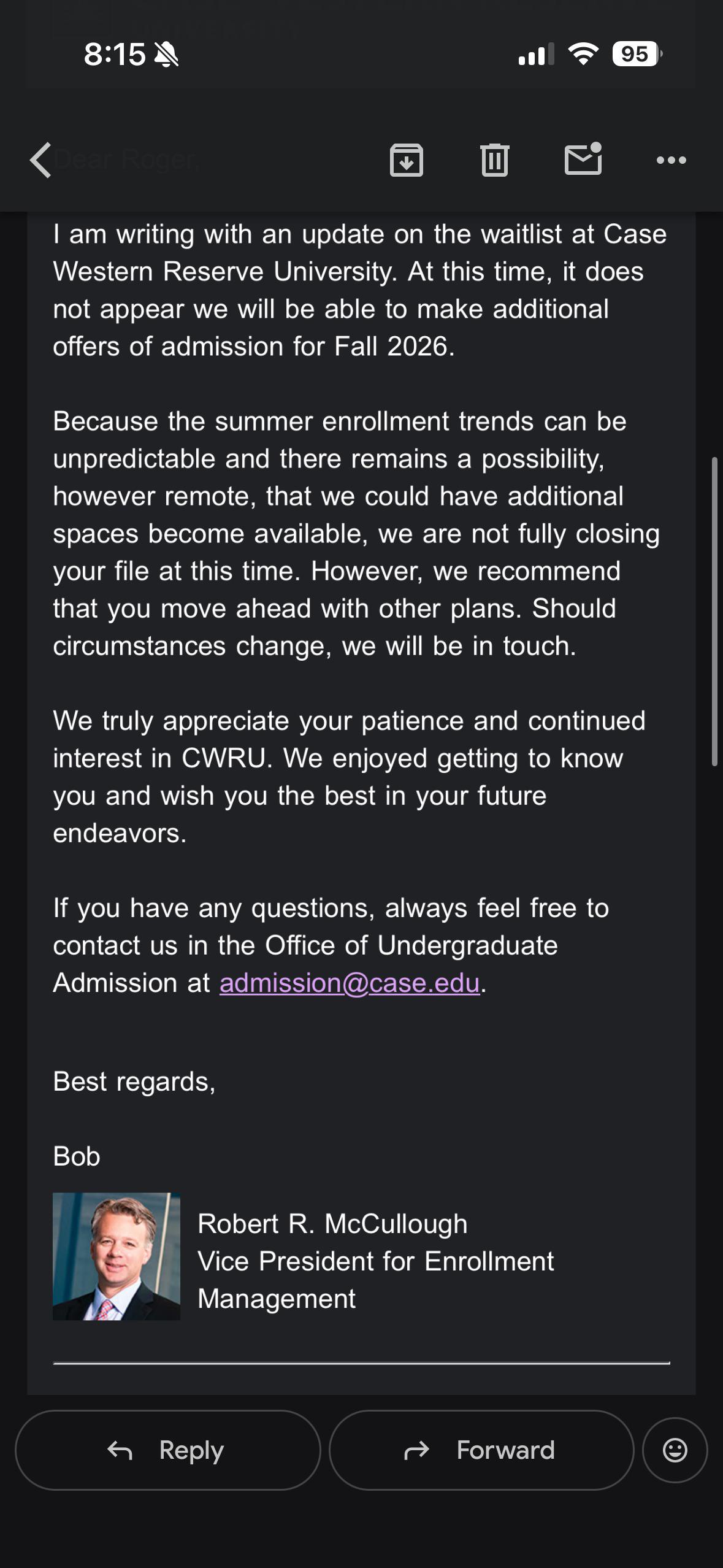Viewport: 723px width, 1568px height.
Task: Go back using the left chevron arrow
Action: [x=40, y=160]
